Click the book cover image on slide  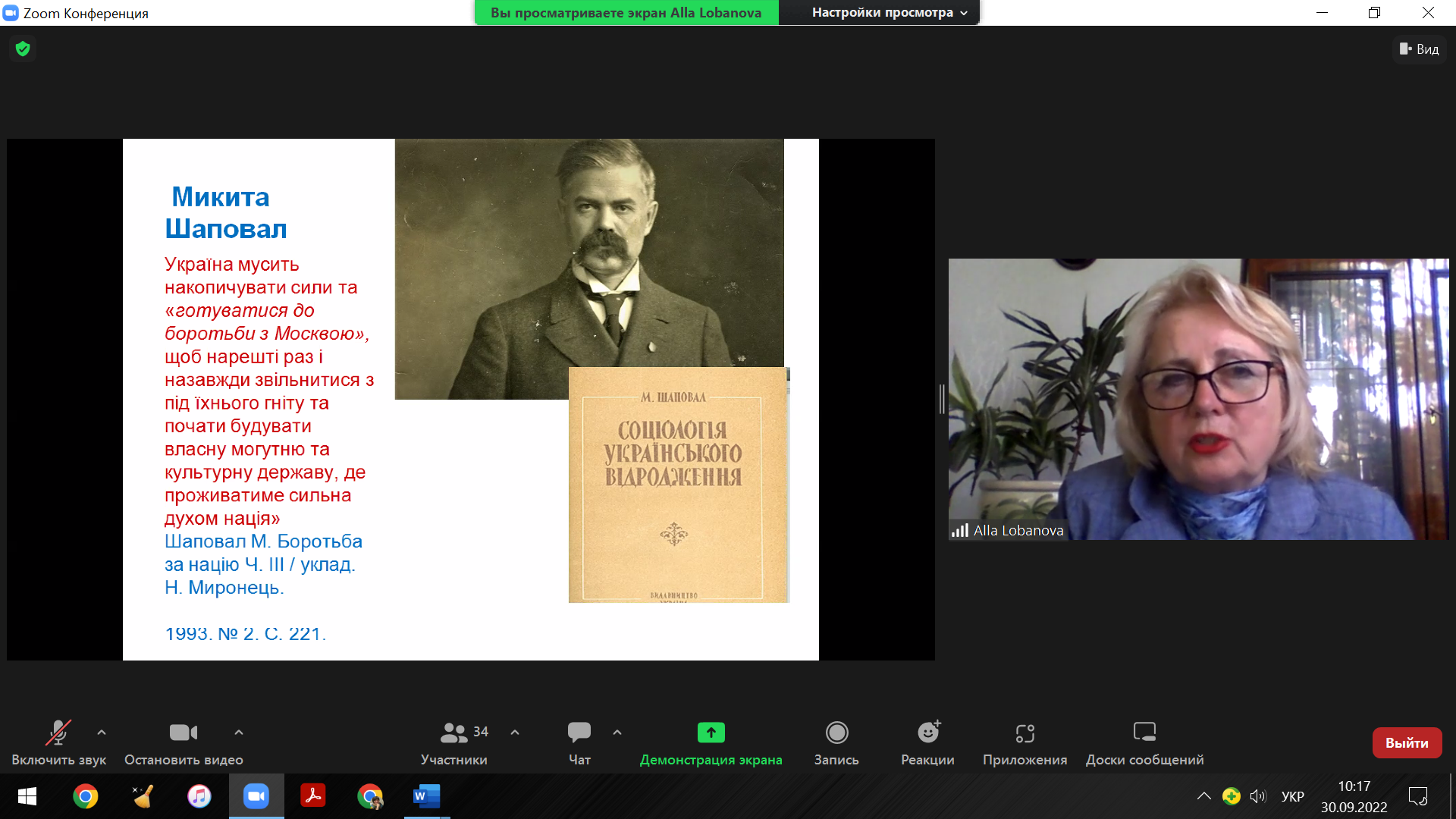click(x=679, y=485)
